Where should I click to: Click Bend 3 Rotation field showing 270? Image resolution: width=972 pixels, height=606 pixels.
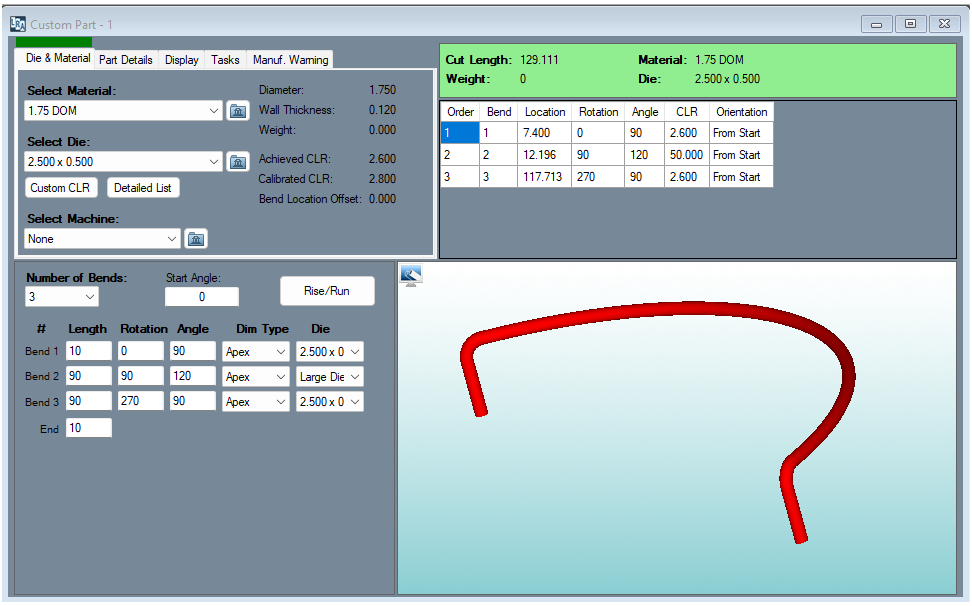141,401
